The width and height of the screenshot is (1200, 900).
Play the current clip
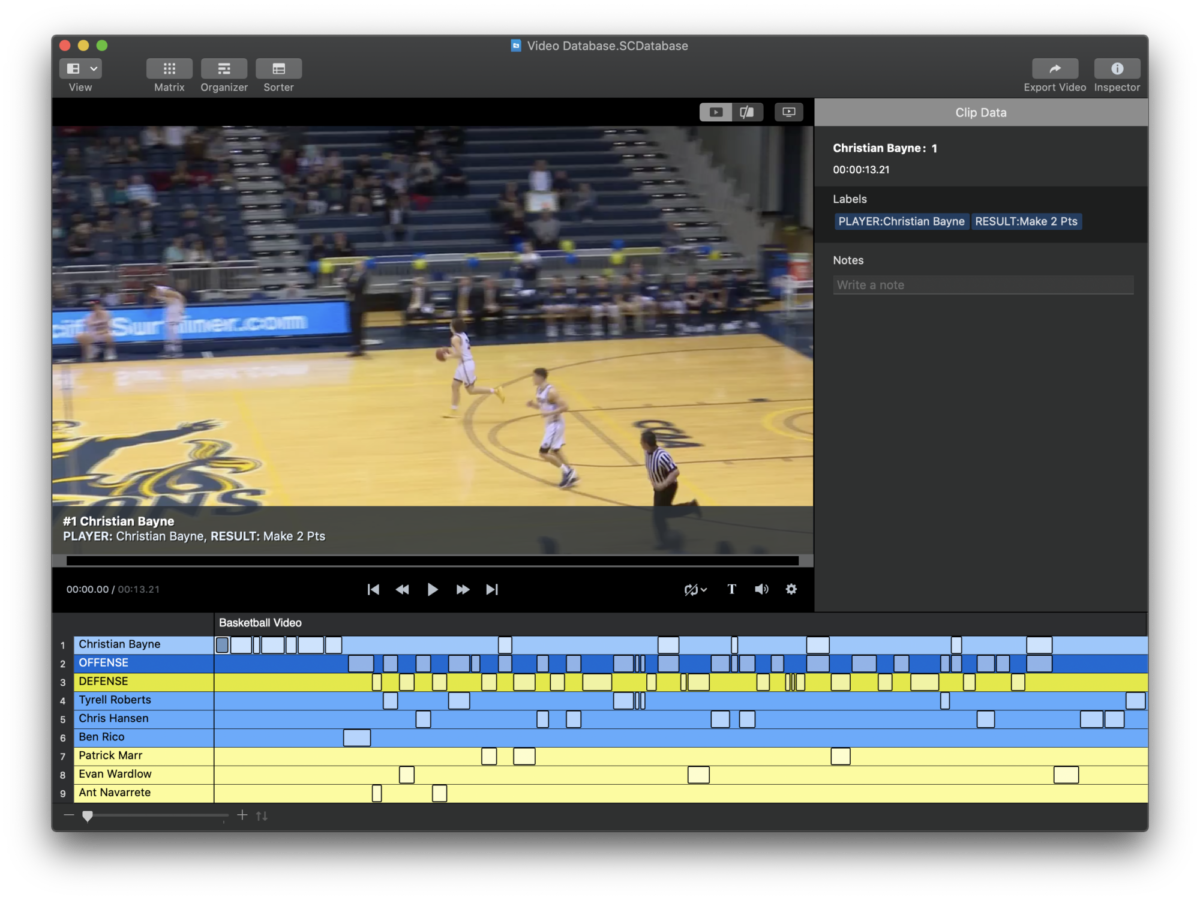tap(432, 589)
